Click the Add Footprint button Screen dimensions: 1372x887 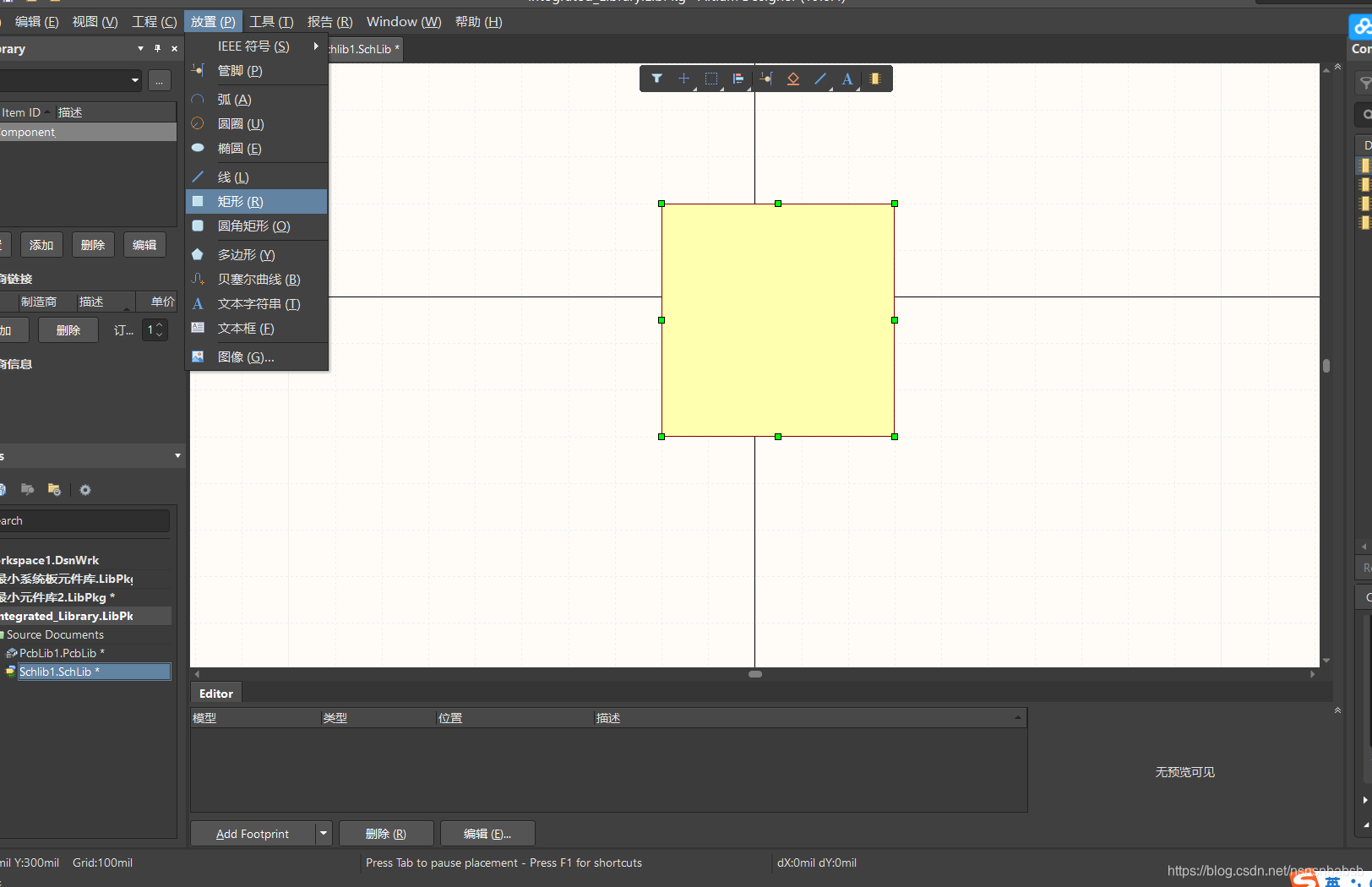coord(253,834)
